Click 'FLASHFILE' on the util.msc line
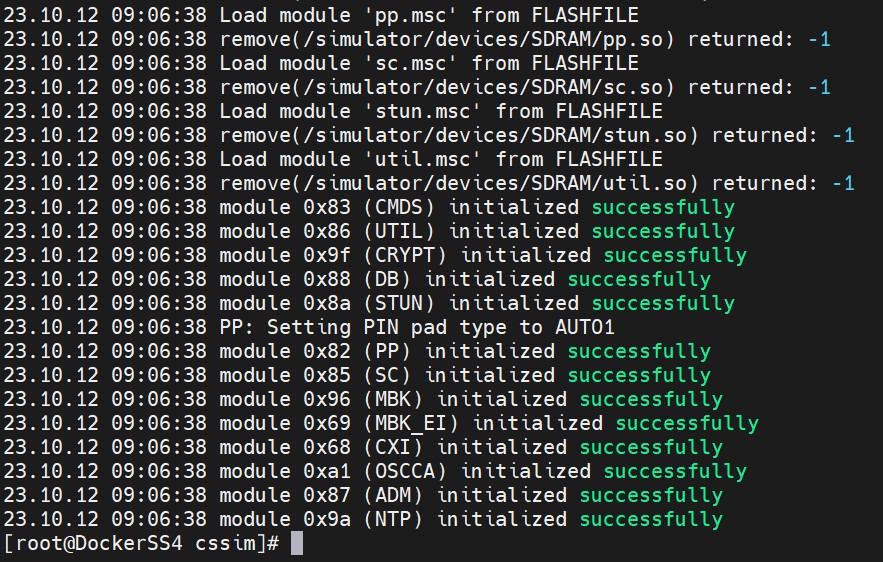883x562 pixels. point(609,159)
